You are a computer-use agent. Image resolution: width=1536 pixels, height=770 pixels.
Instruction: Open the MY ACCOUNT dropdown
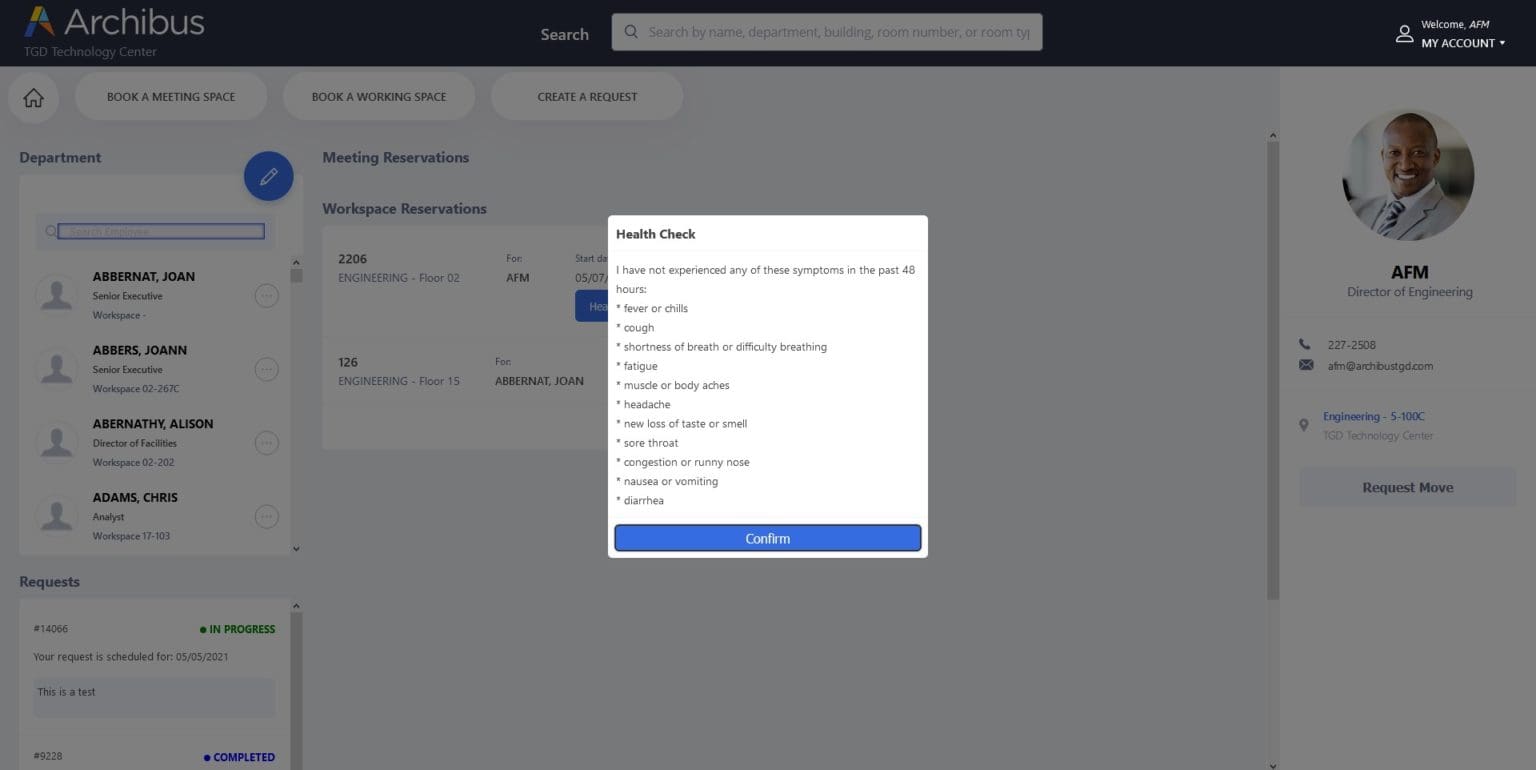[1461, 43]
